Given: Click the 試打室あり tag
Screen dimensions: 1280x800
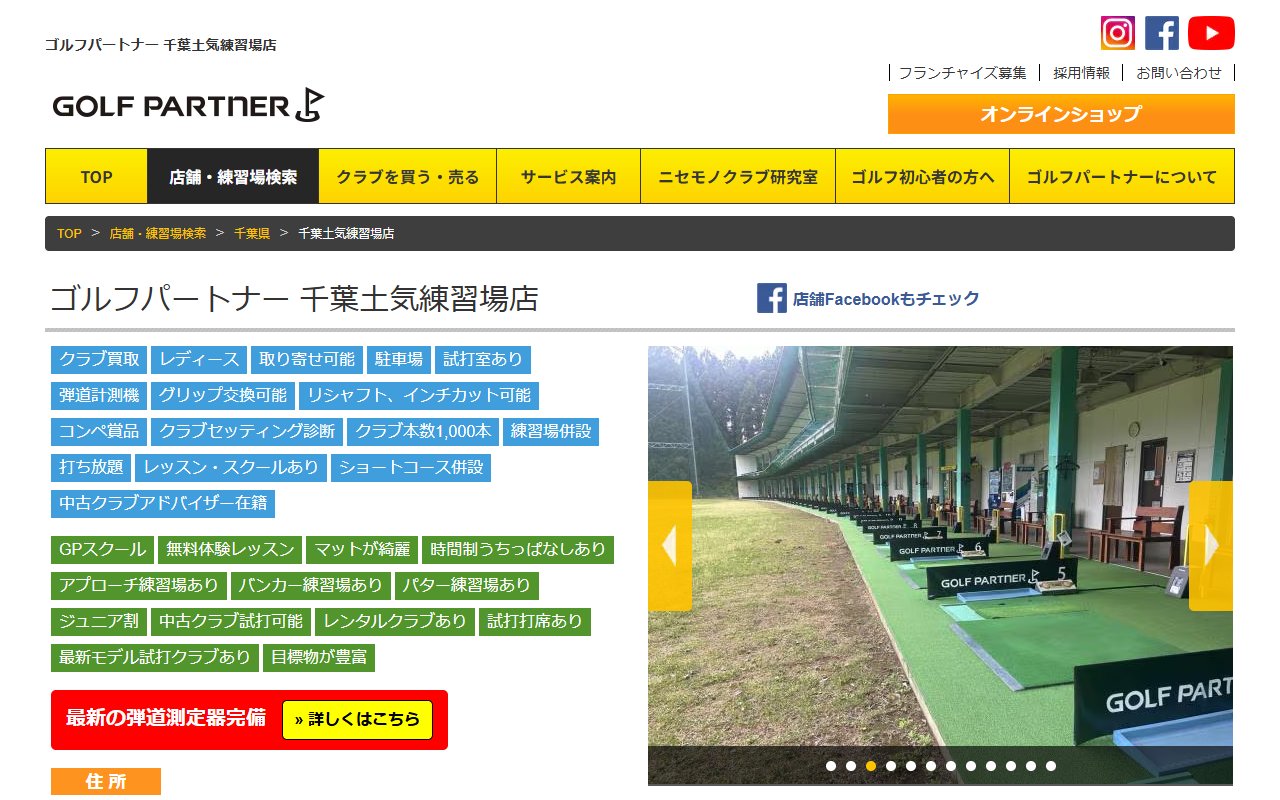Looking at the screenshot, I should coord(483,360).
